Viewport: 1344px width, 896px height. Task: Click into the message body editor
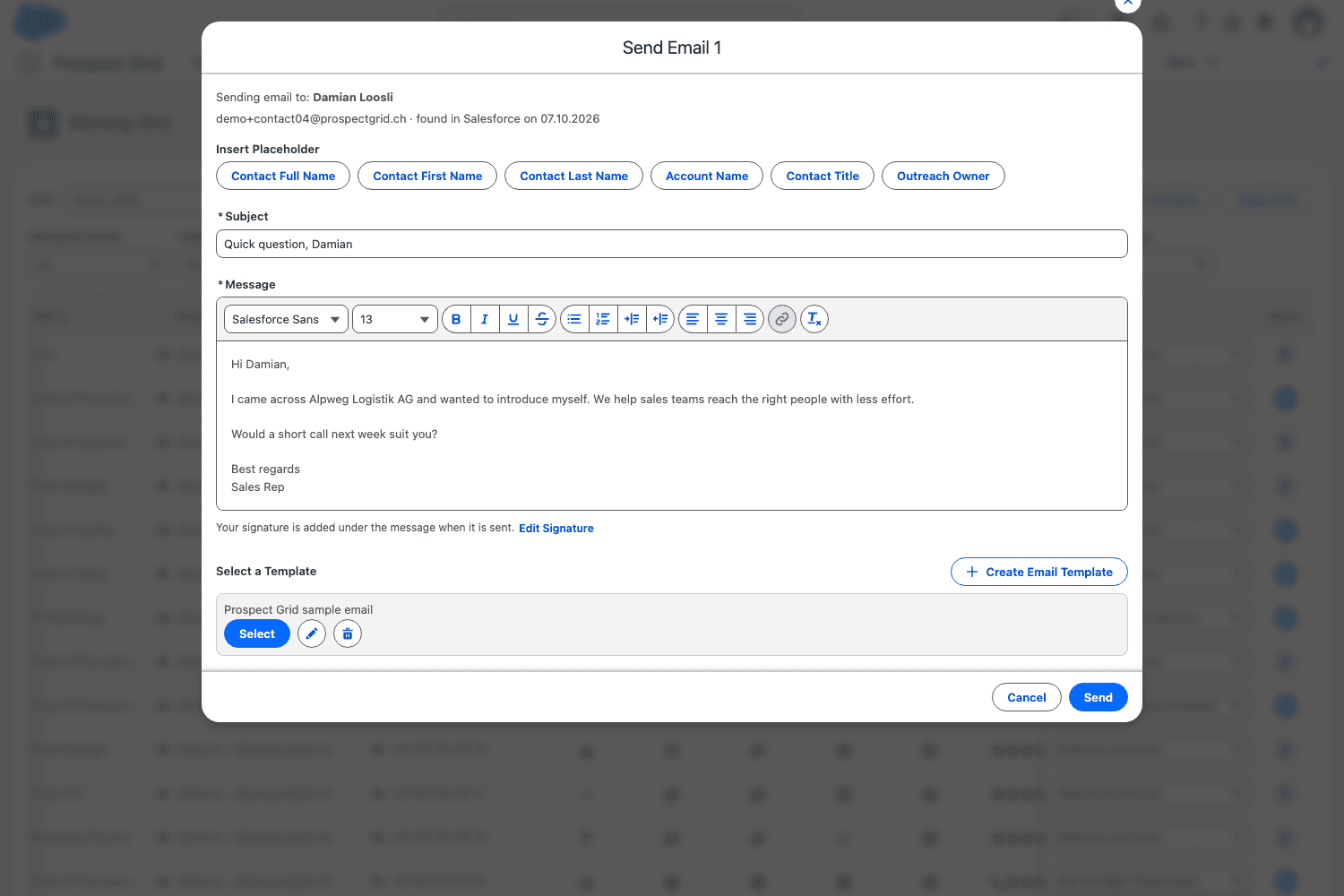(x=672, y=426)
